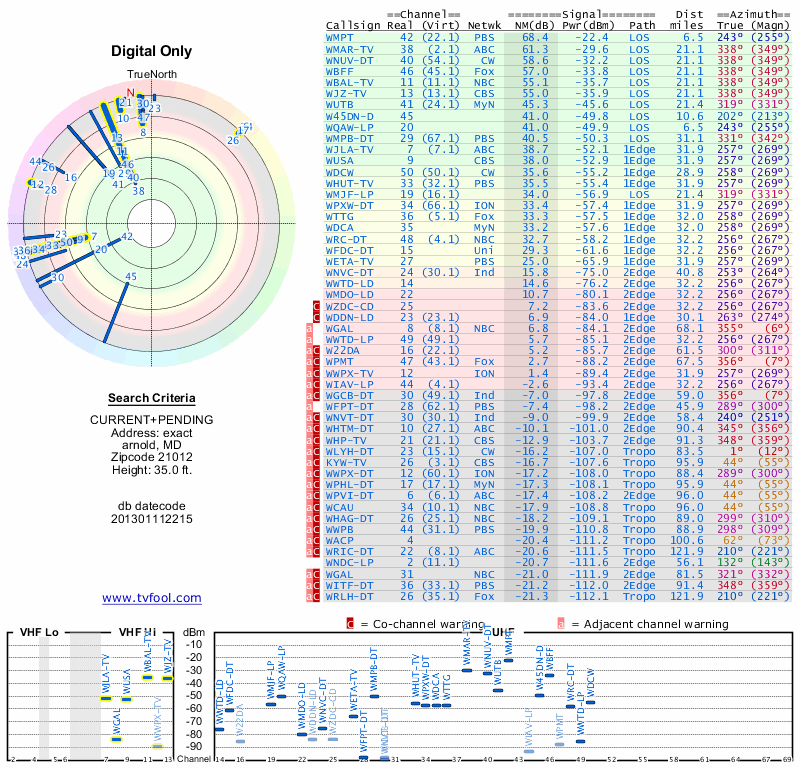The width and height of the screenshot is (800, 768).
Task: Click channel 45 label on radar plot
Action: point(131,277)
